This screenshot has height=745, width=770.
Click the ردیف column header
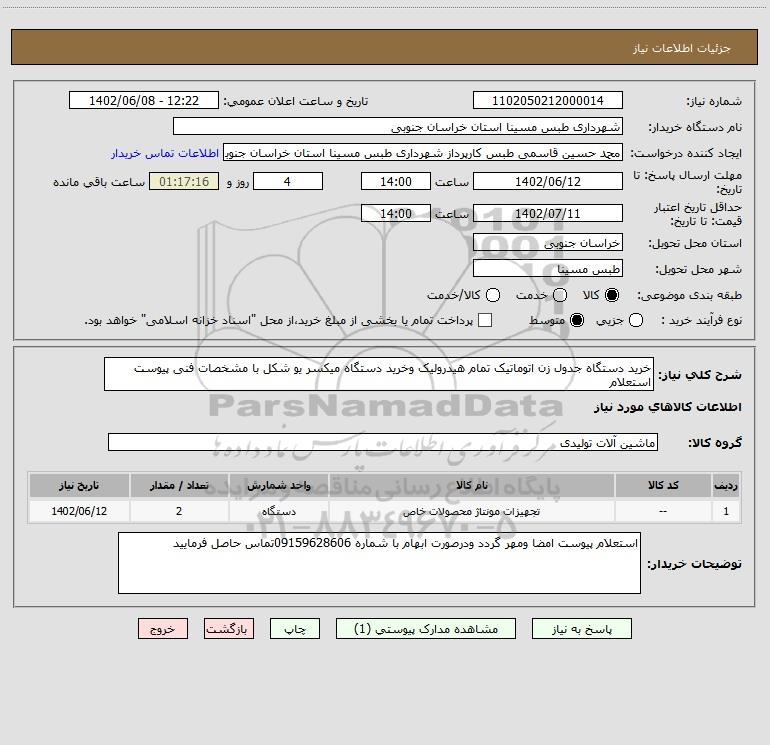[x=726, y=485]
